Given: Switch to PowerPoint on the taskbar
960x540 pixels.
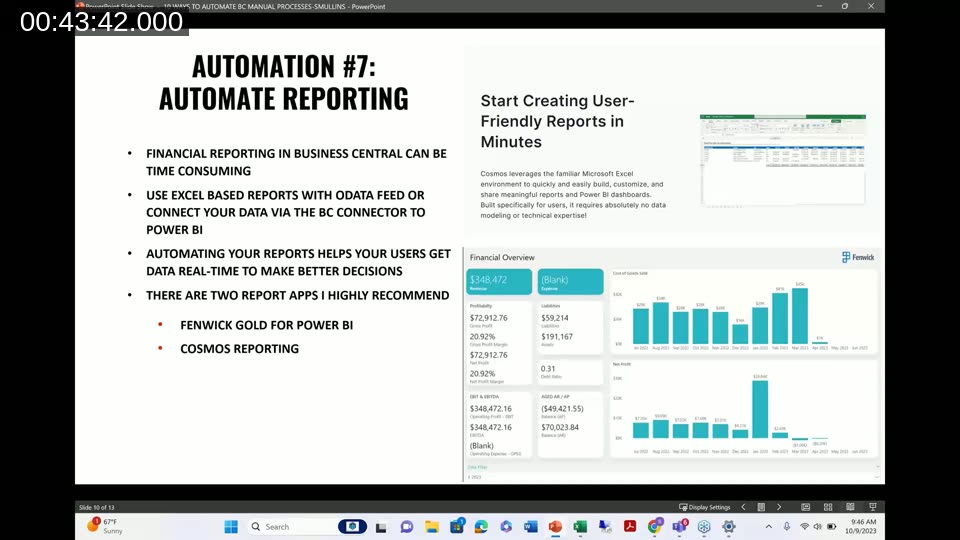Looking at the screenshot, I should coord(555,527).
